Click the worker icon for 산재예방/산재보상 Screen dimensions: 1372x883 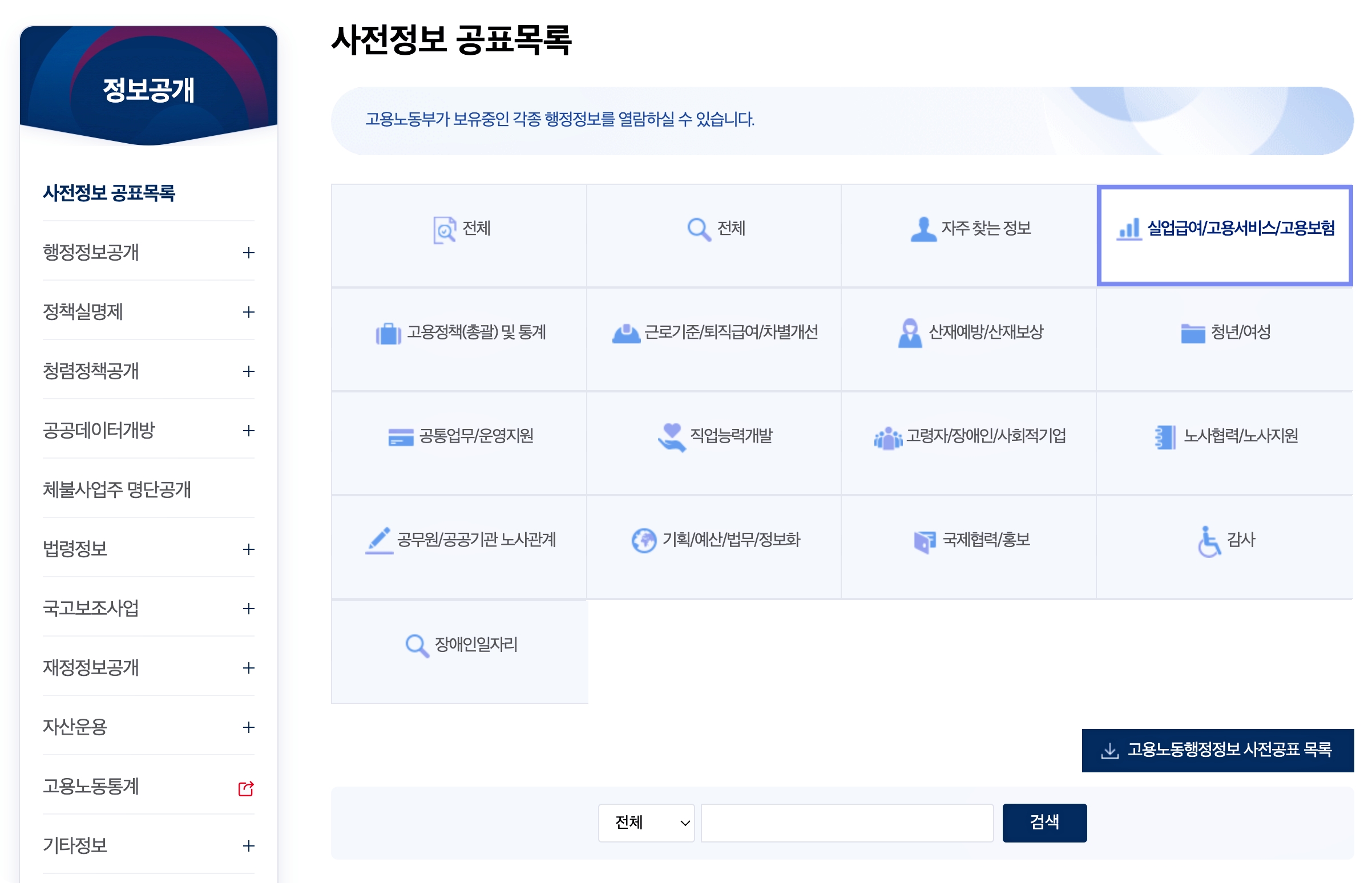(x=910, y=333)
